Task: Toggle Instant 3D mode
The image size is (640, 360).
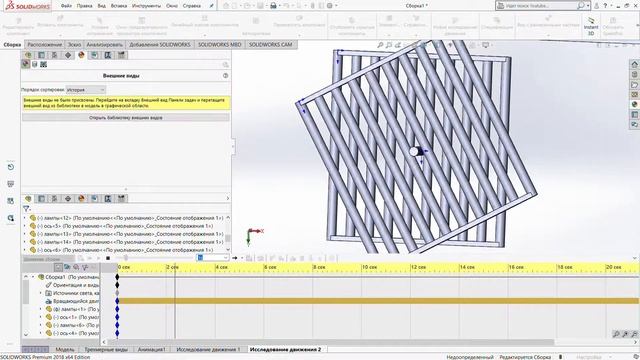Action: tap(591, 26)
